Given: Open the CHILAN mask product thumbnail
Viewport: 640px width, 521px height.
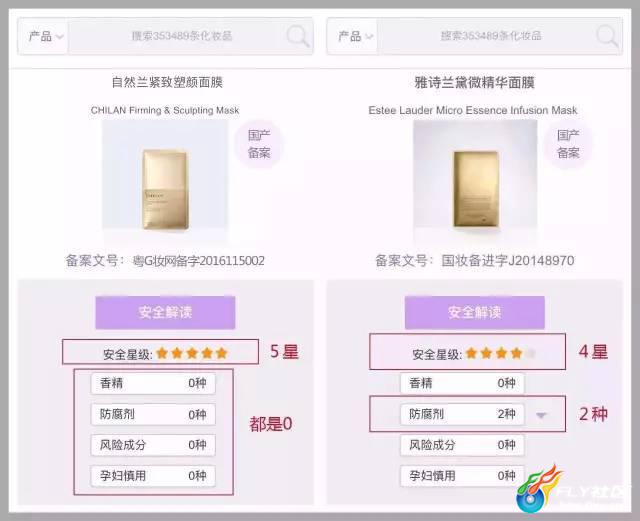Looking at the screenshot, I should 165,181.
